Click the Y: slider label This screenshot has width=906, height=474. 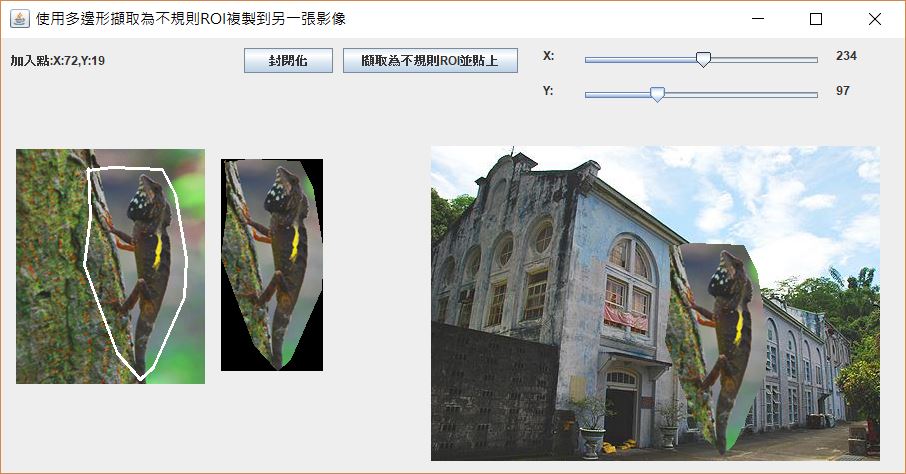(548, 91)
